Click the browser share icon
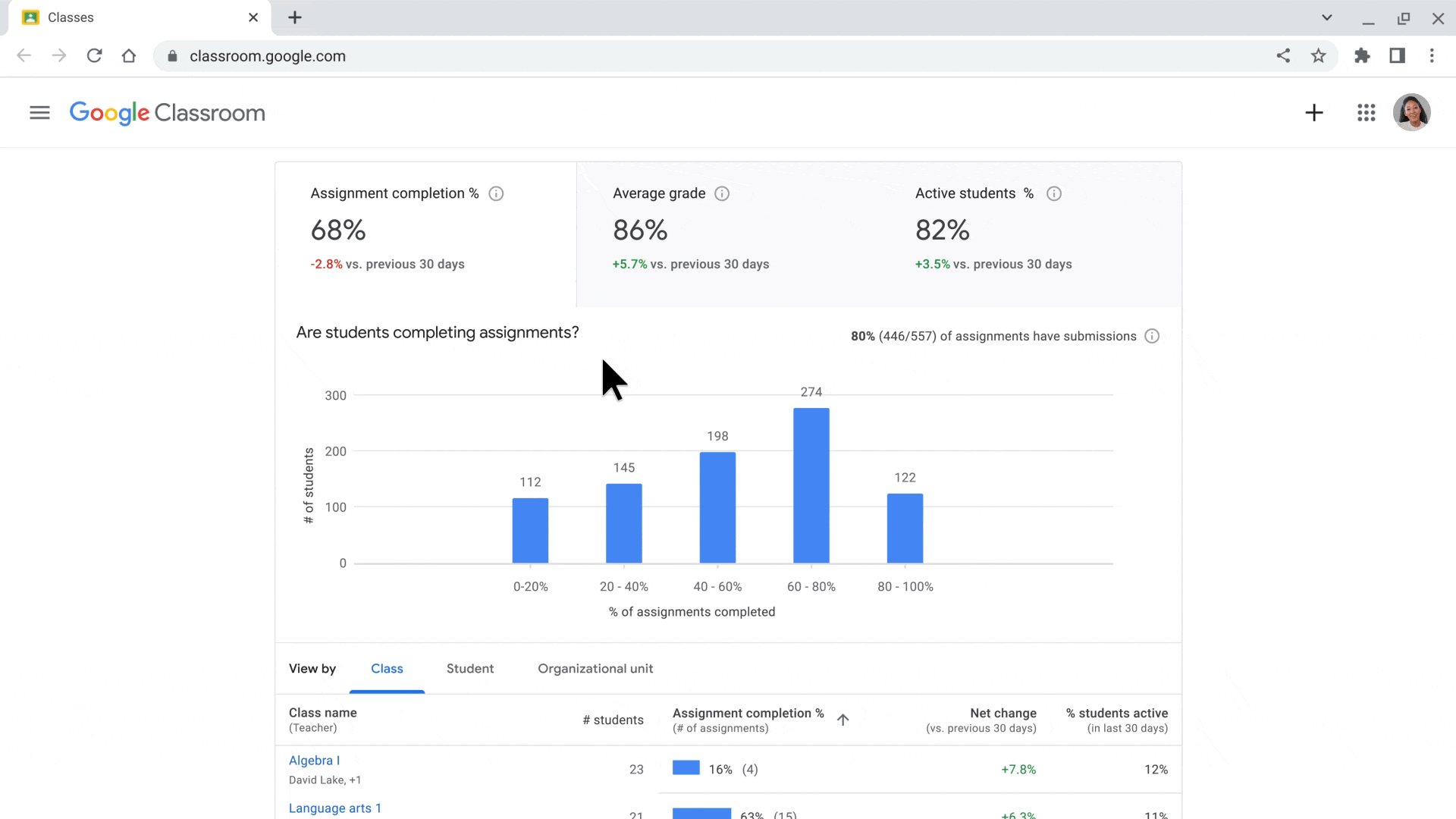Image resolution: width=1456 pixels, height=819 pixels. 1283,55
